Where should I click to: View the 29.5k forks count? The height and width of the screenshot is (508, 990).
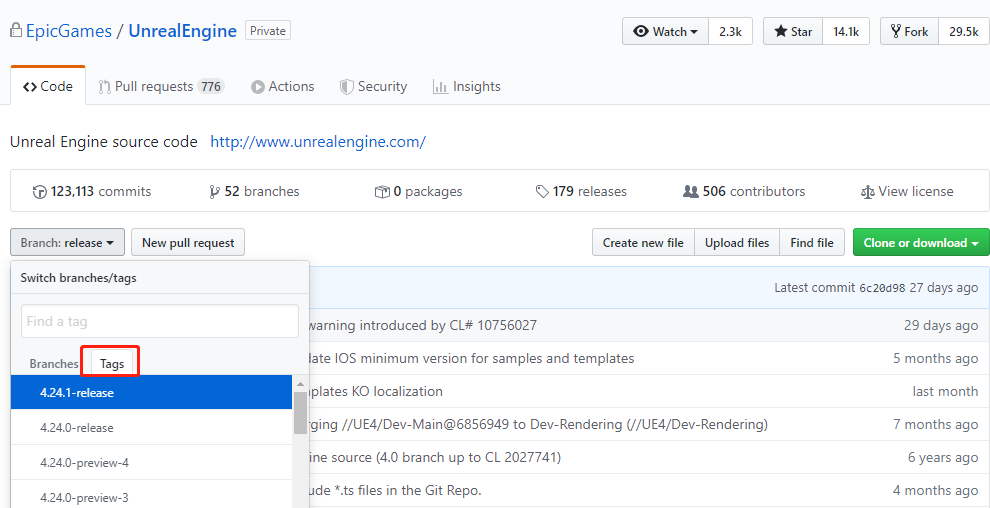pos(963,32)
